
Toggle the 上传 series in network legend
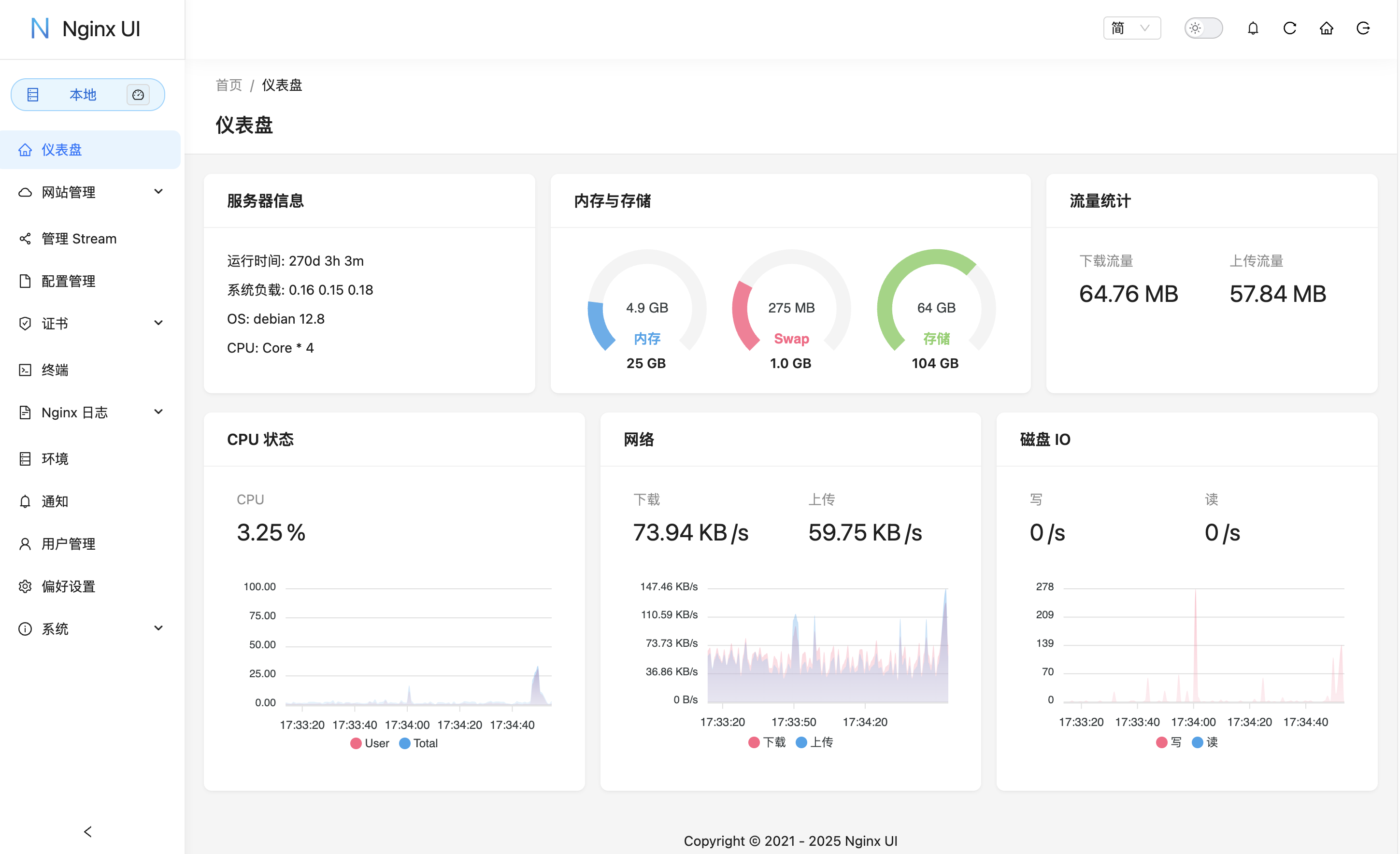click(x=815, y=742)
